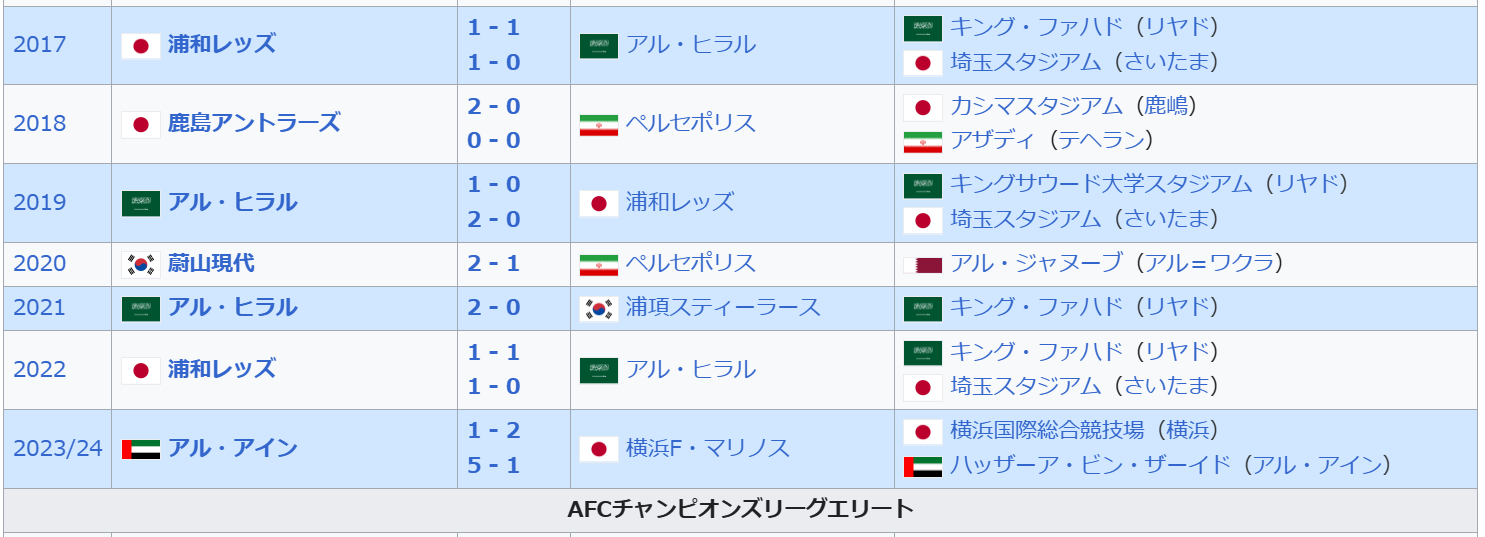
Task: Click the Saudi flag beside キングサウード大学スタジアム
Action: tap(922, 185)
